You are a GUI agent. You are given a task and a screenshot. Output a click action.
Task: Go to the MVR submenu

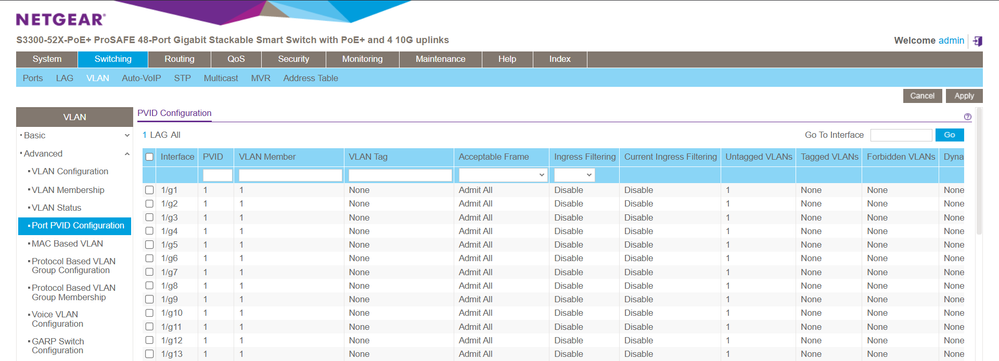click(261, 78)
